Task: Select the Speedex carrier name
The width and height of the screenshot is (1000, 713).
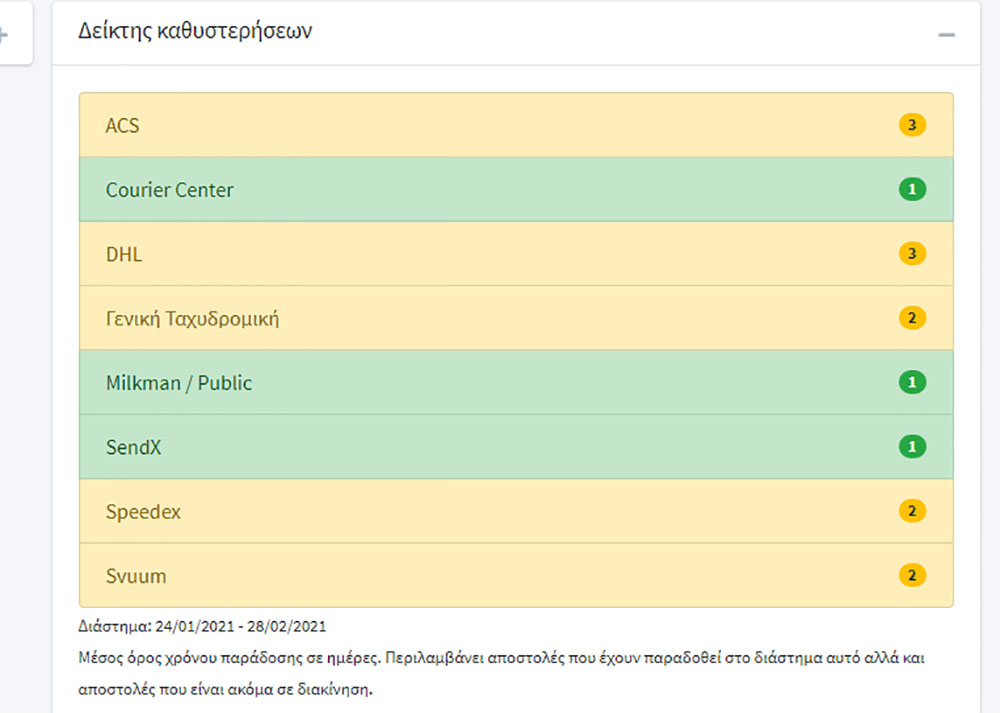Action: coord(143,512)
